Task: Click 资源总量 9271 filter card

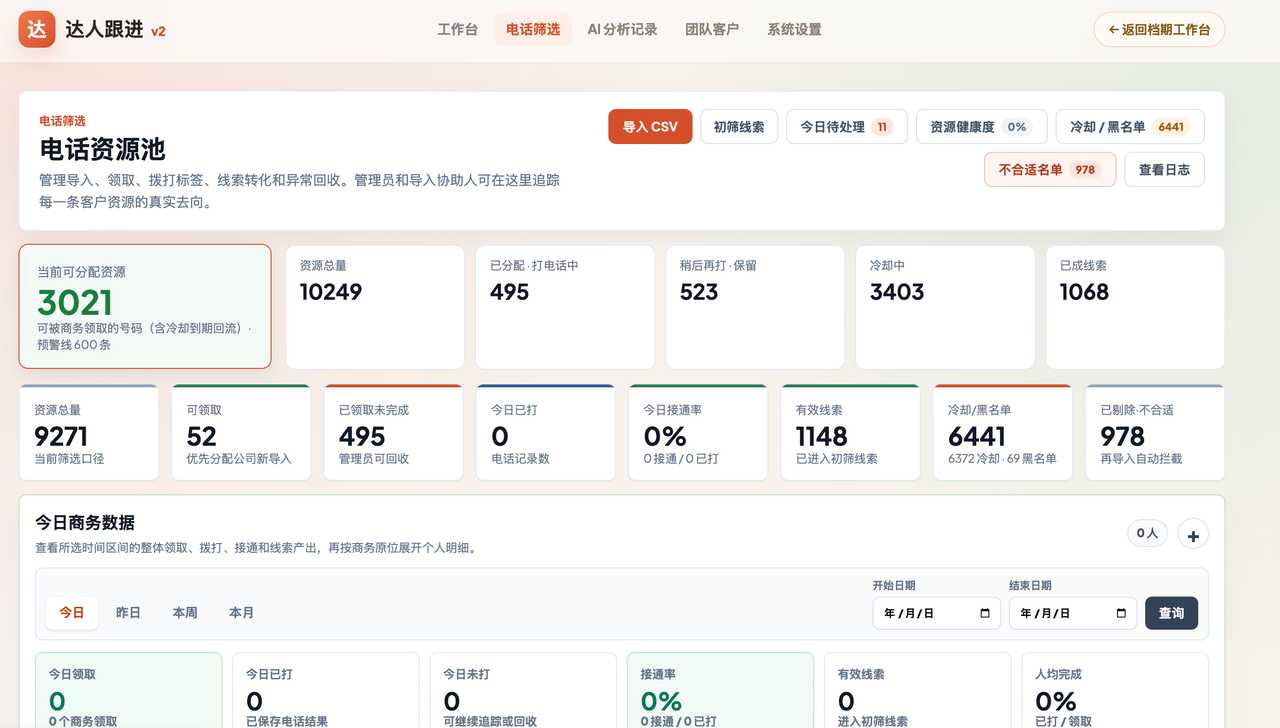Action: [89, 433]
